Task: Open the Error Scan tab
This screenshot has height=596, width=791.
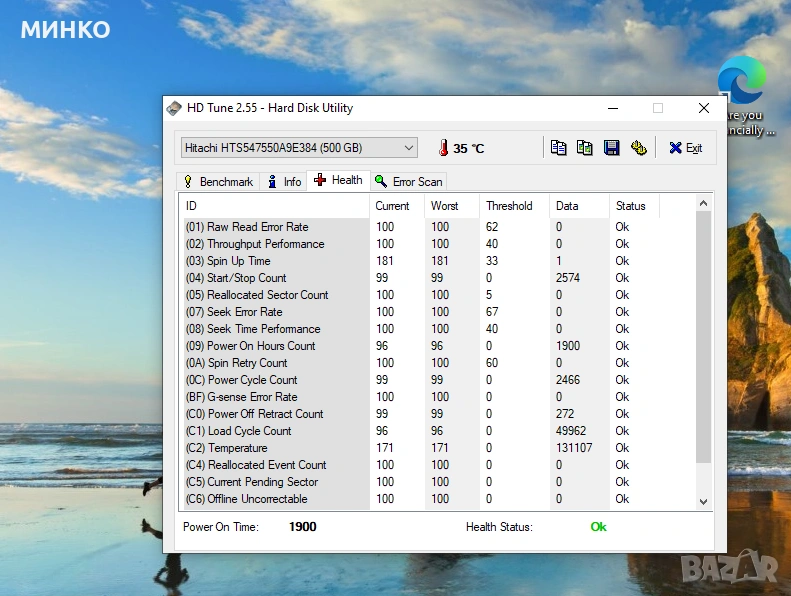Action: coord(408,181)
